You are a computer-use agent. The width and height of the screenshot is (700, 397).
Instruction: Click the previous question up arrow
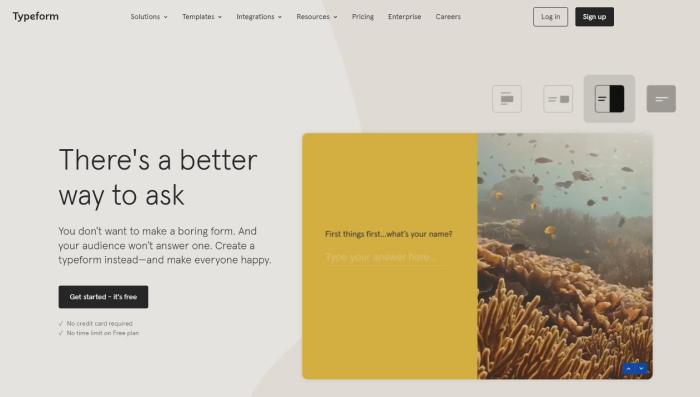[629, 368]
